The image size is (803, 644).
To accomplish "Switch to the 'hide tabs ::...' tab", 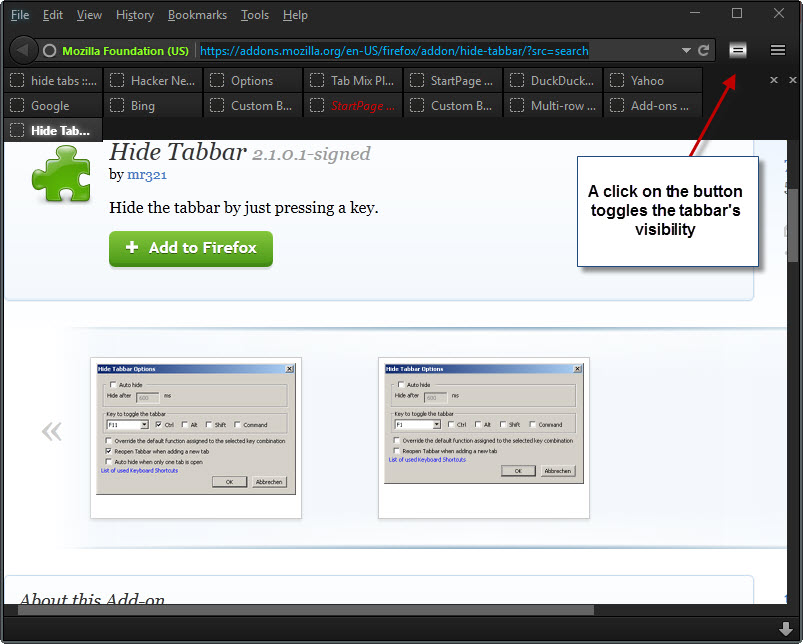I will 53,80.
